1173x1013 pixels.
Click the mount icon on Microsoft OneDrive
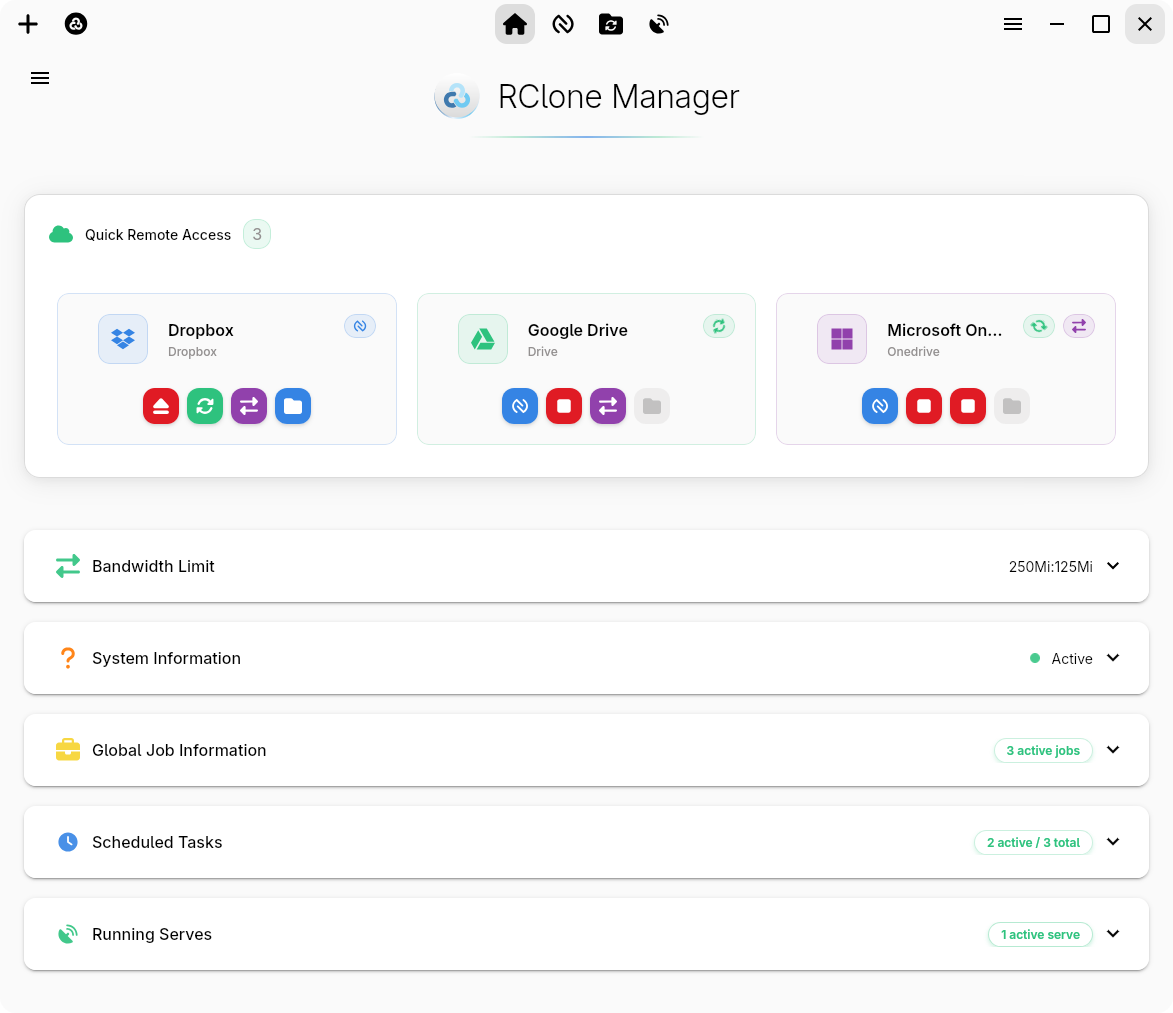click(x=880, y=406)
